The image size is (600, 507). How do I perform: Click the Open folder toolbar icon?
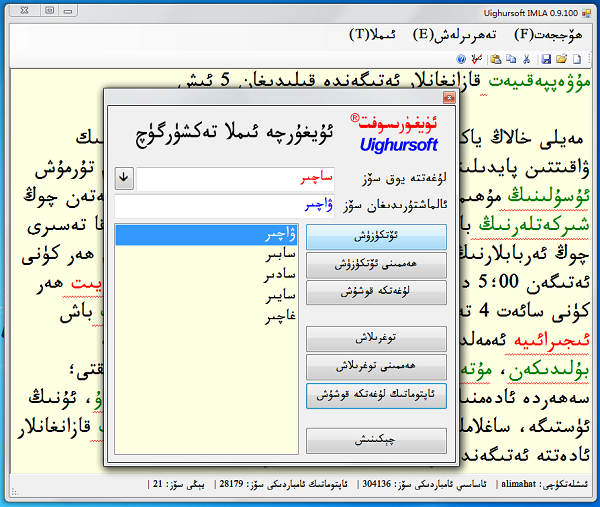[x=561, y=59]
